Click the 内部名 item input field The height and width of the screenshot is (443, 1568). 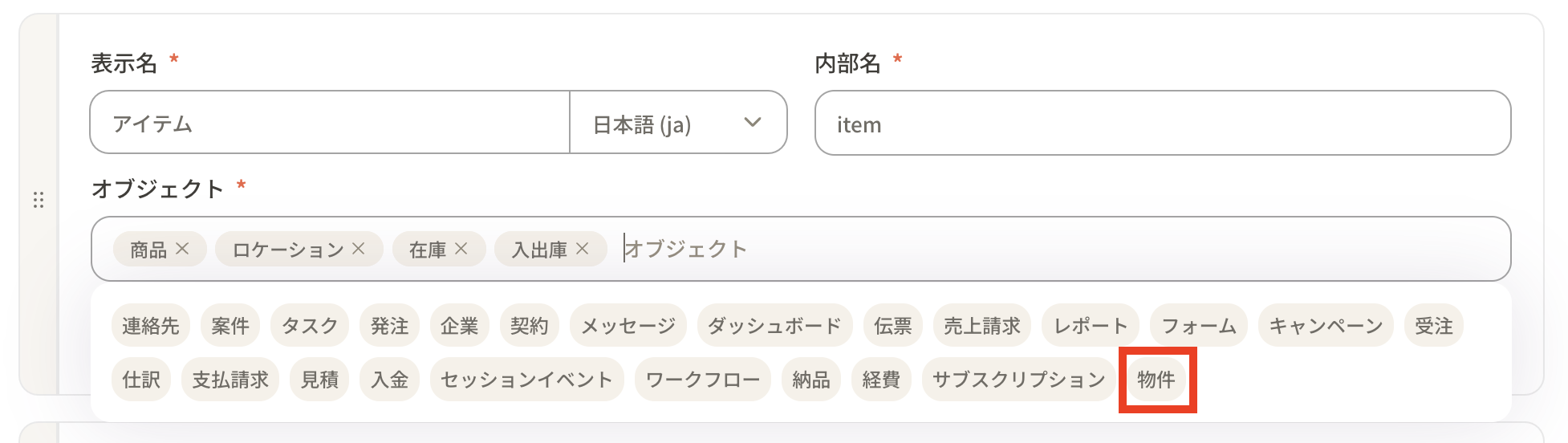pyautogui.click(x=1162, y=124)
